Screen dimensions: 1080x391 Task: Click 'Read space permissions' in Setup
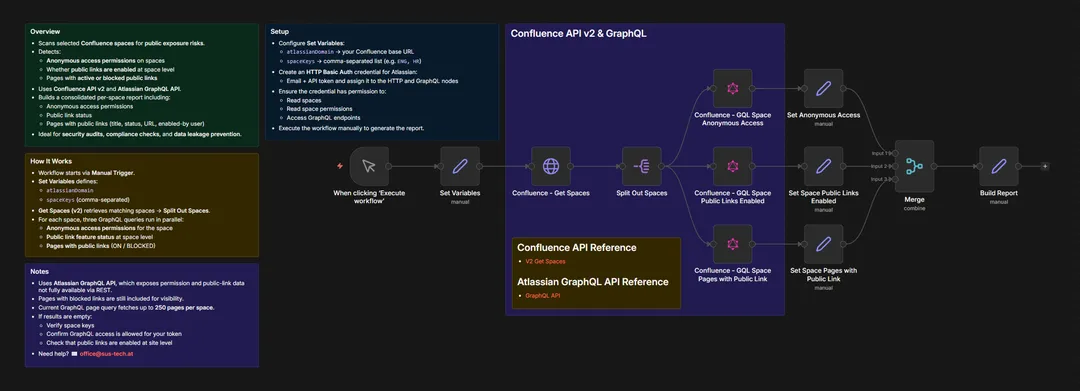click(321, 109)
